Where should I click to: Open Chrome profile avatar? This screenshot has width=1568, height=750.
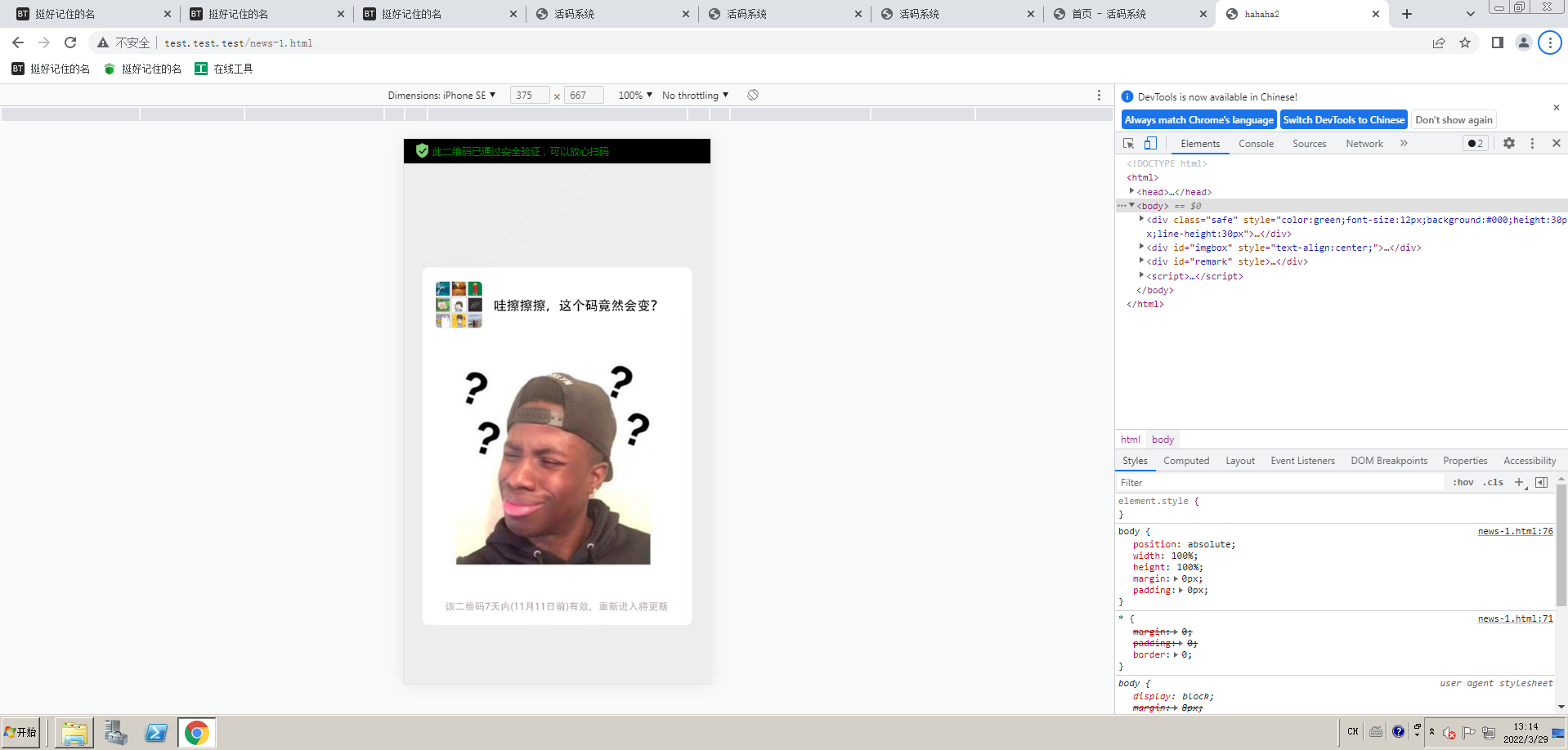click(x=1524, y=42)
